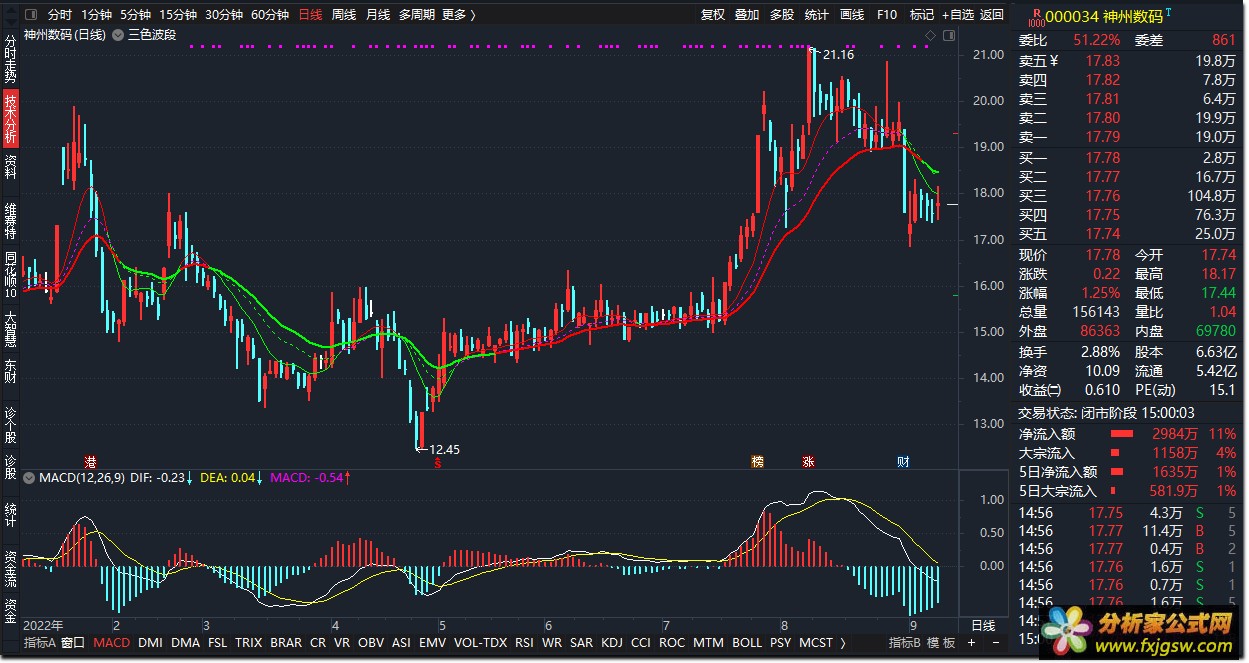Click the 指标B button
The width and height of the screenshot is (1249, 663).
click(x=904, y=643)
